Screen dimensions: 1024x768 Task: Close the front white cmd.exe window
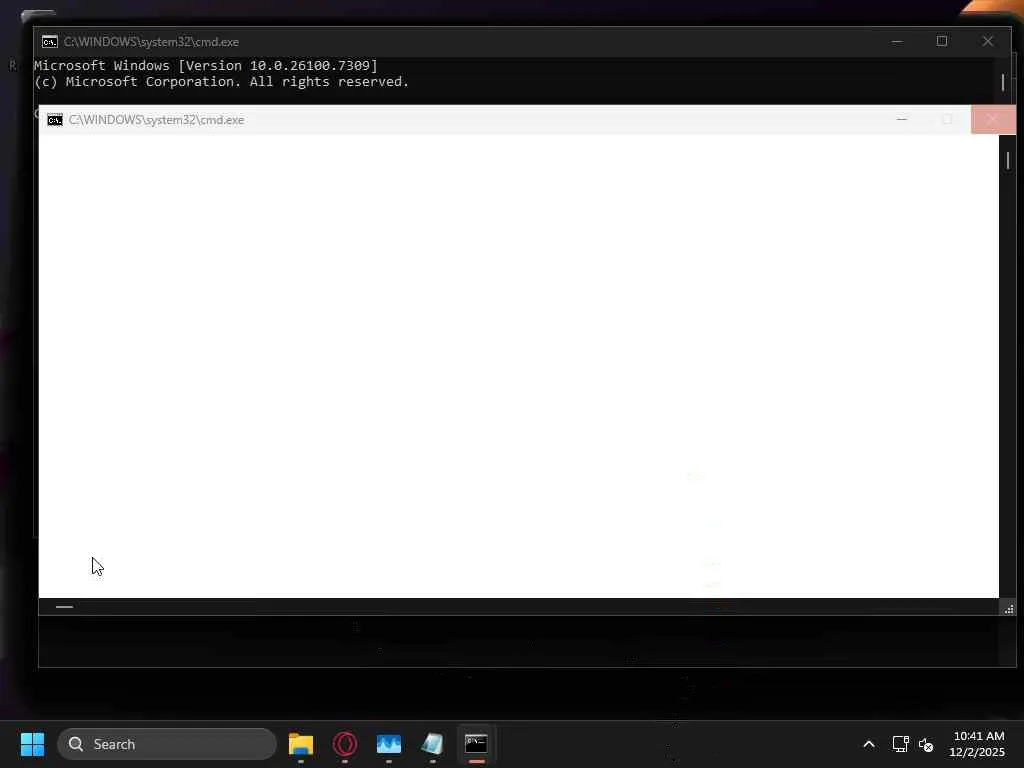(993, 120)
